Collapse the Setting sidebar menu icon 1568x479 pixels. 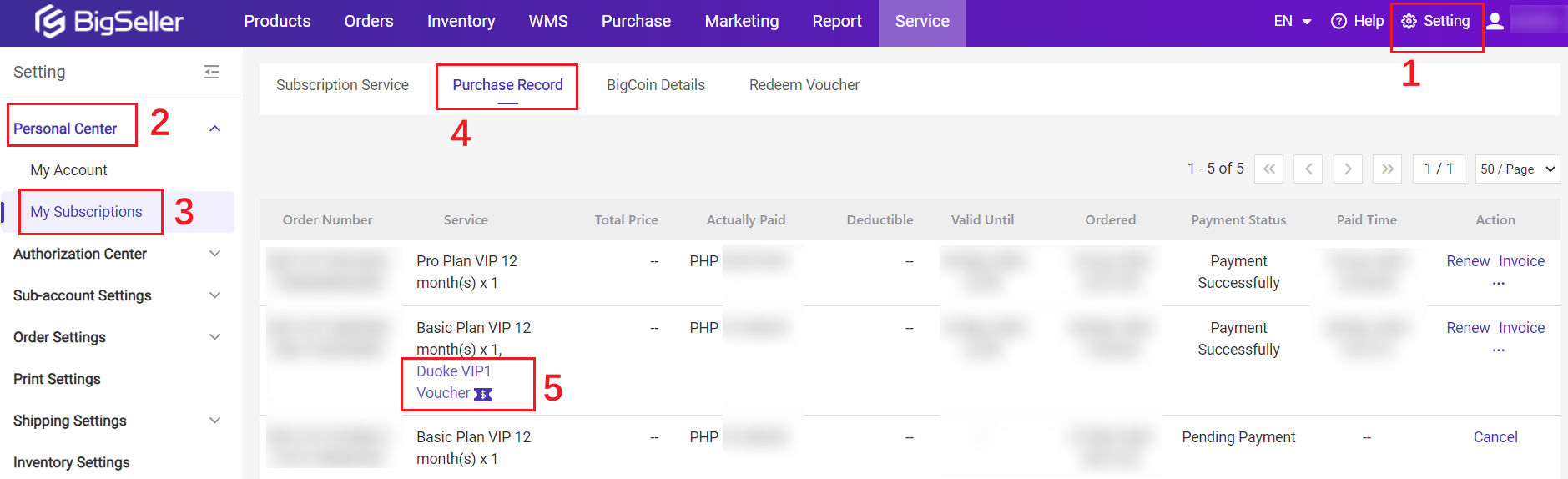212,73
